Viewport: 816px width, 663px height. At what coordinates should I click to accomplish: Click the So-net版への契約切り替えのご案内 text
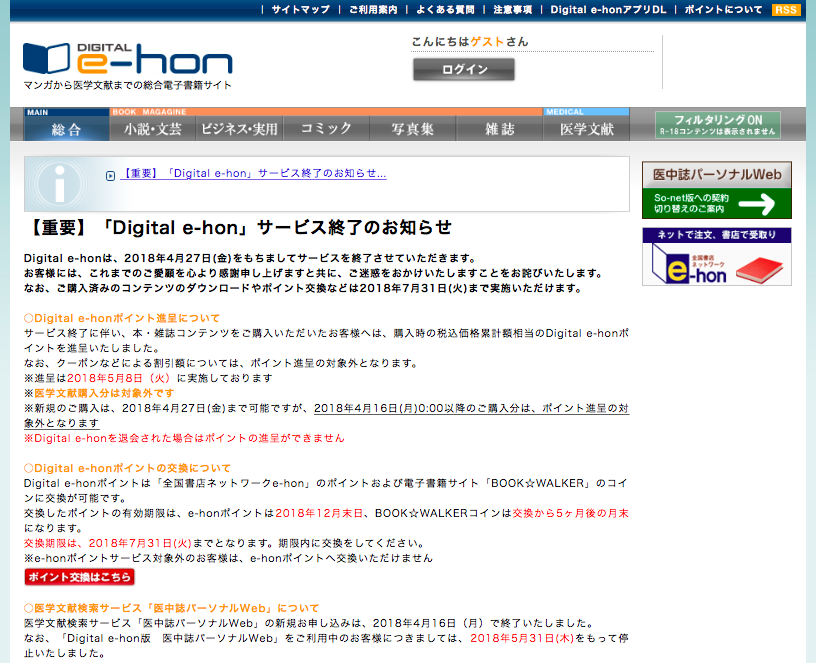pyautogui.click(x=691, y=203)
